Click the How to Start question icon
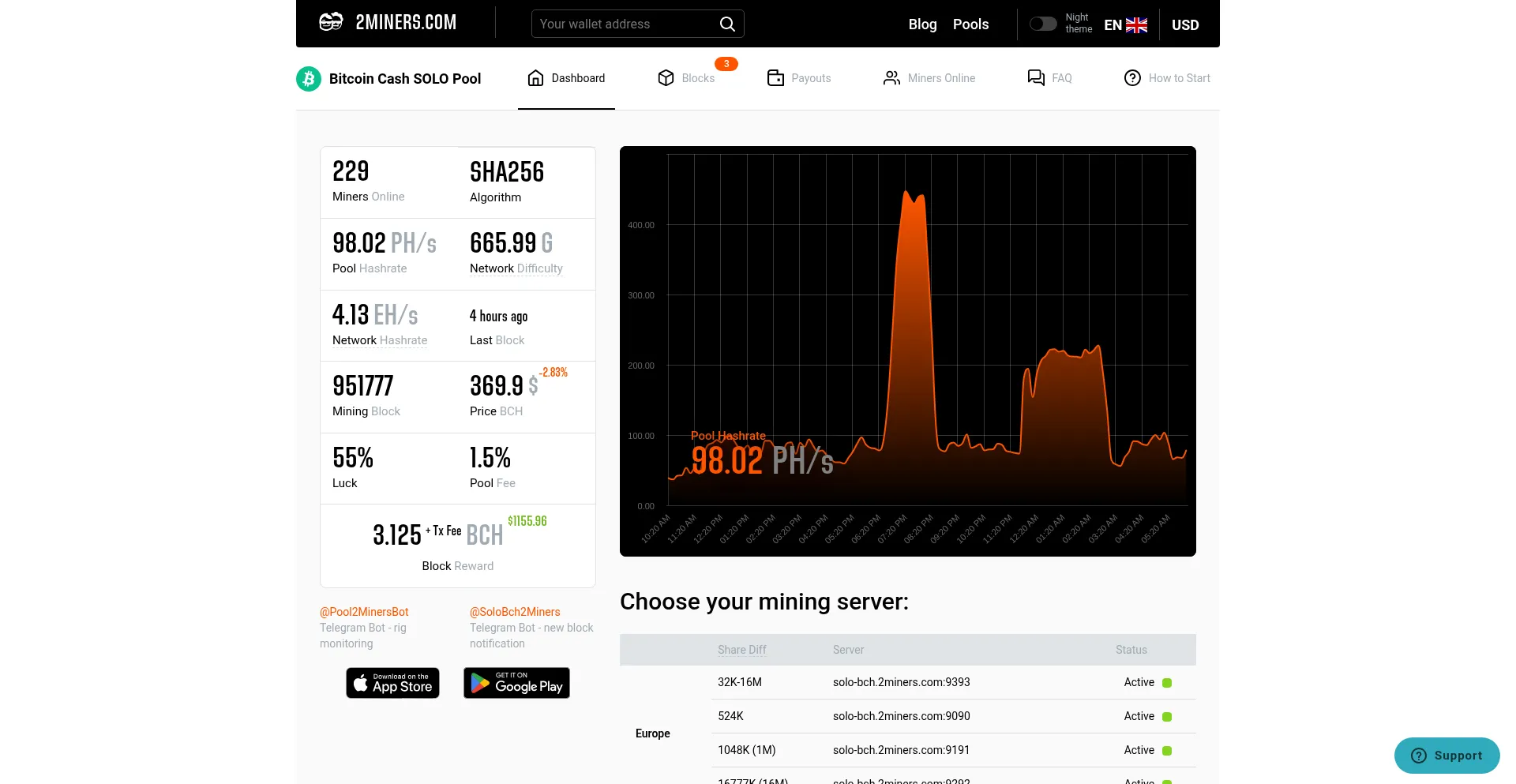Viewport: 1516px width, 784px height. click(1132, 78)
